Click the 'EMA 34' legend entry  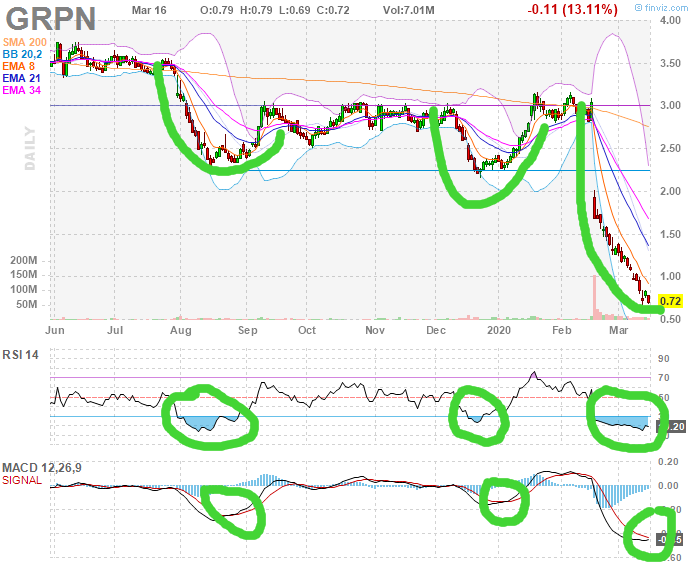(x=21, y=91)
